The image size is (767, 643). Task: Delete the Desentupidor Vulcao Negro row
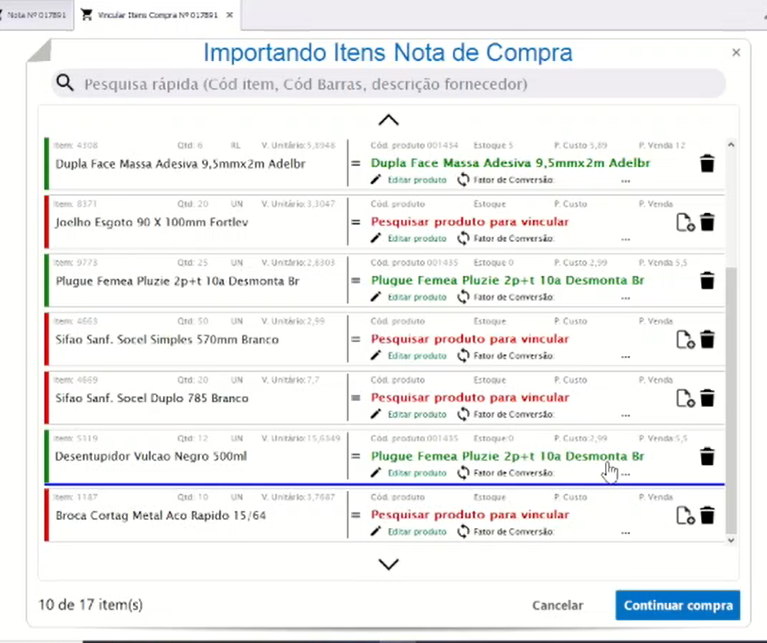707,457
